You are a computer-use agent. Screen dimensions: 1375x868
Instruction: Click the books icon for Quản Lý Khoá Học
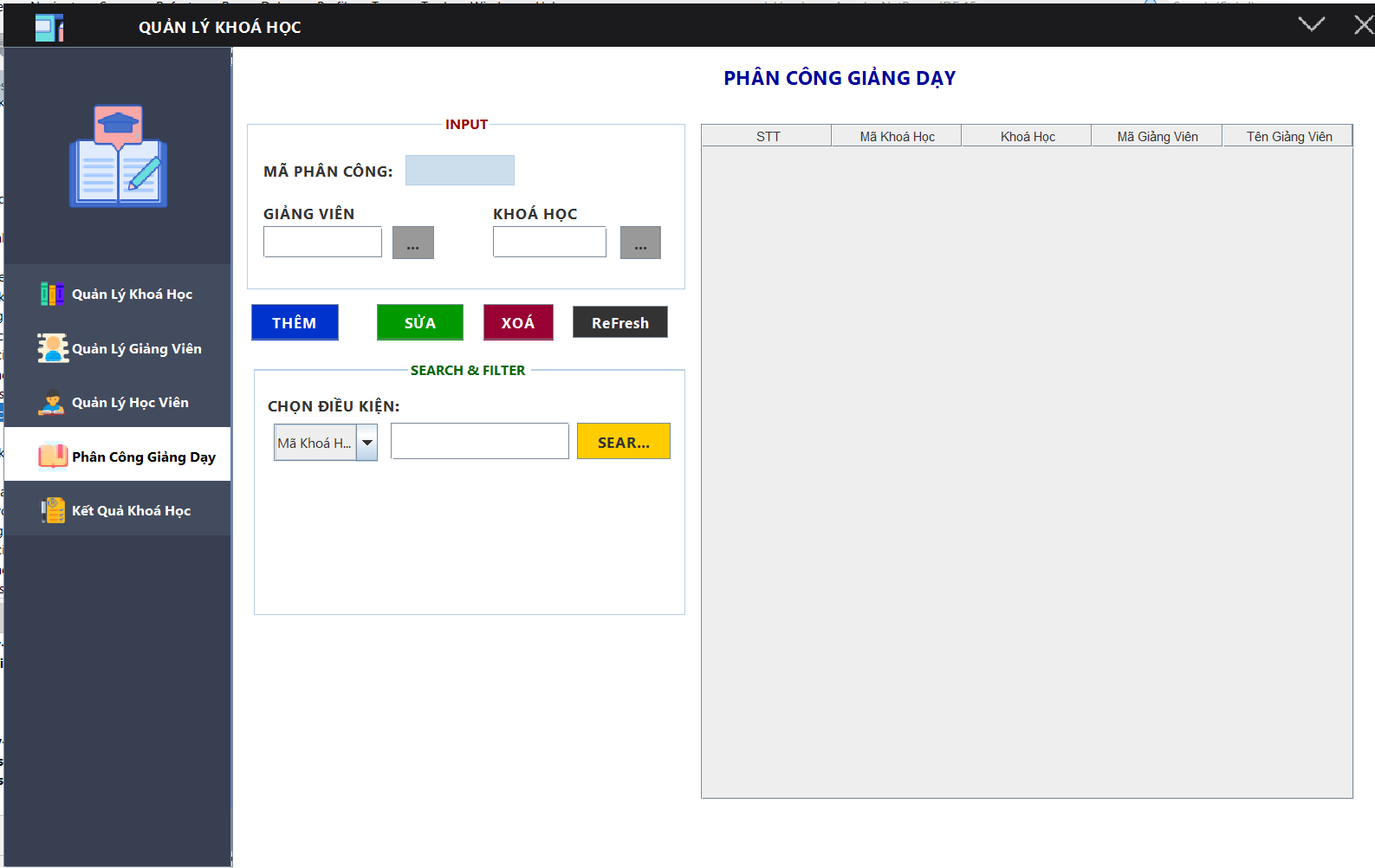[x=52, y=295]
